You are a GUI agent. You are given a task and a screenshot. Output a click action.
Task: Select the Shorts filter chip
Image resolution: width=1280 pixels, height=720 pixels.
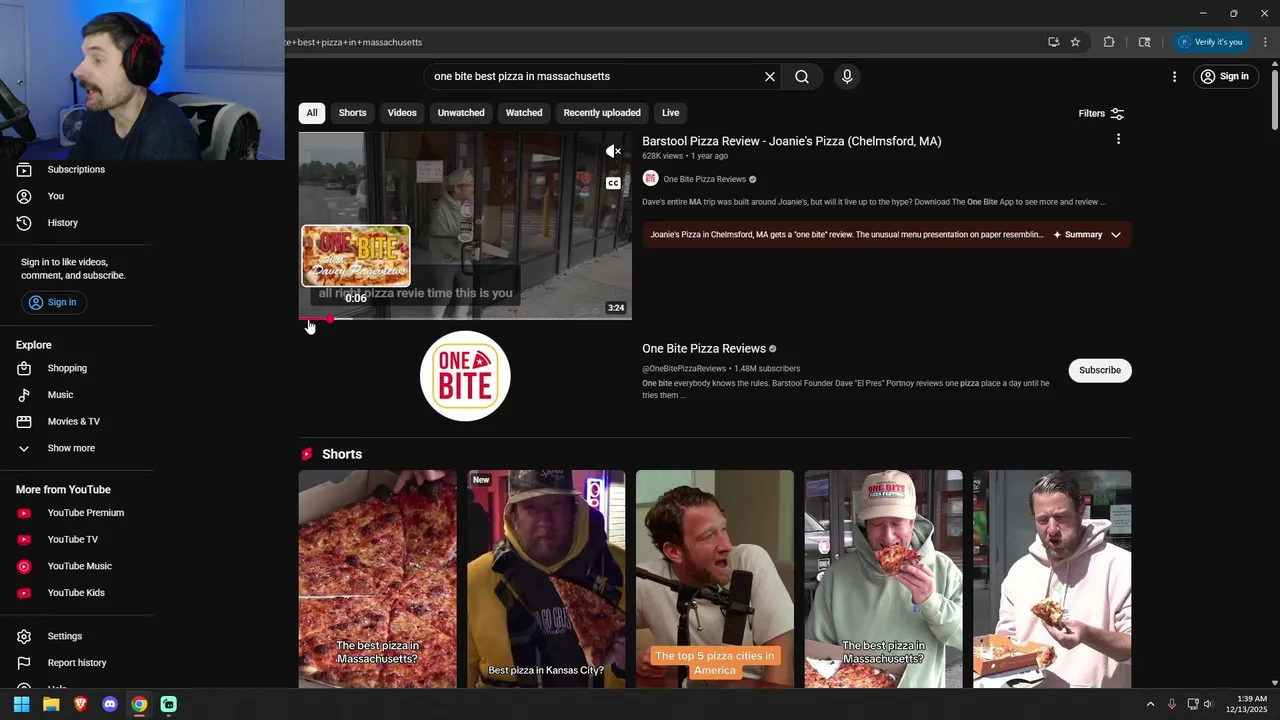(352, 113)
